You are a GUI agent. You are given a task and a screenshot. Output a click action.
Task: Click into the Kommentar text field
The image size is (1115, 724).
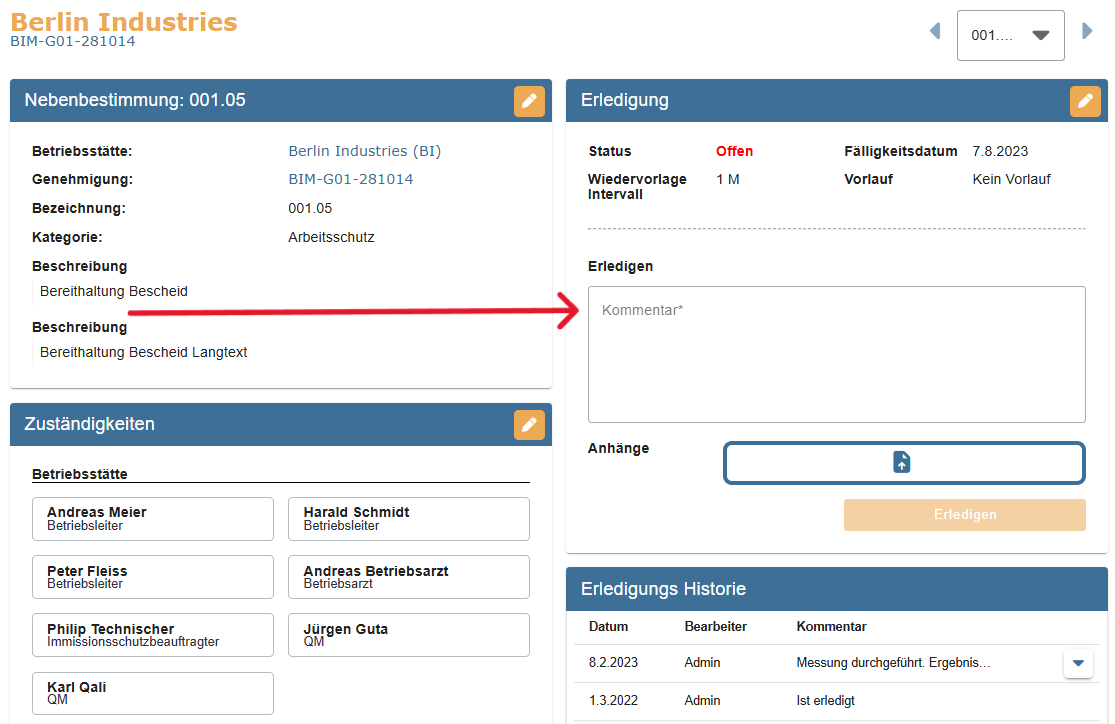click(x=836, y=355)
